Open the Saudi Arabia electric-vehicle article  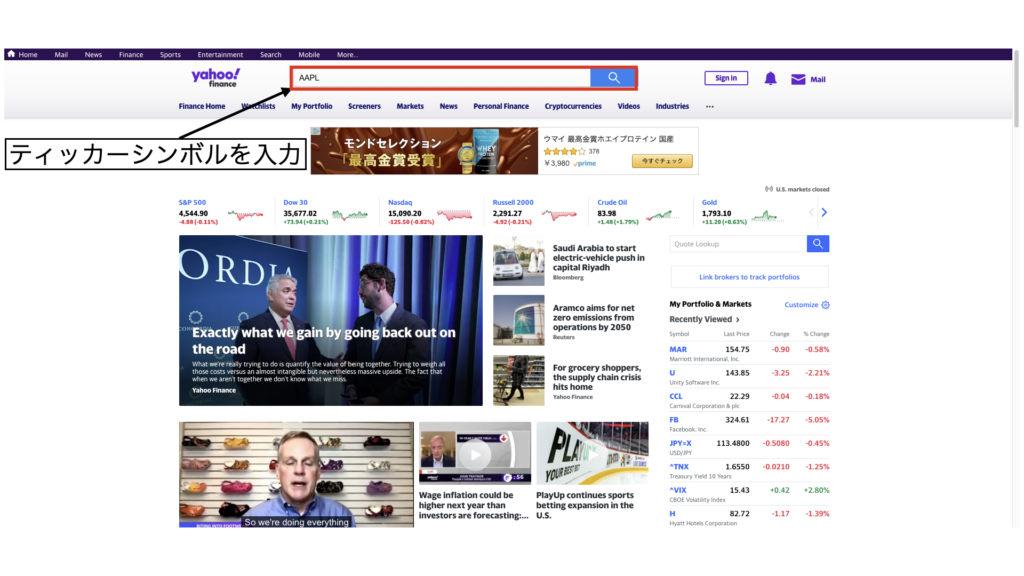coord(598,258)
